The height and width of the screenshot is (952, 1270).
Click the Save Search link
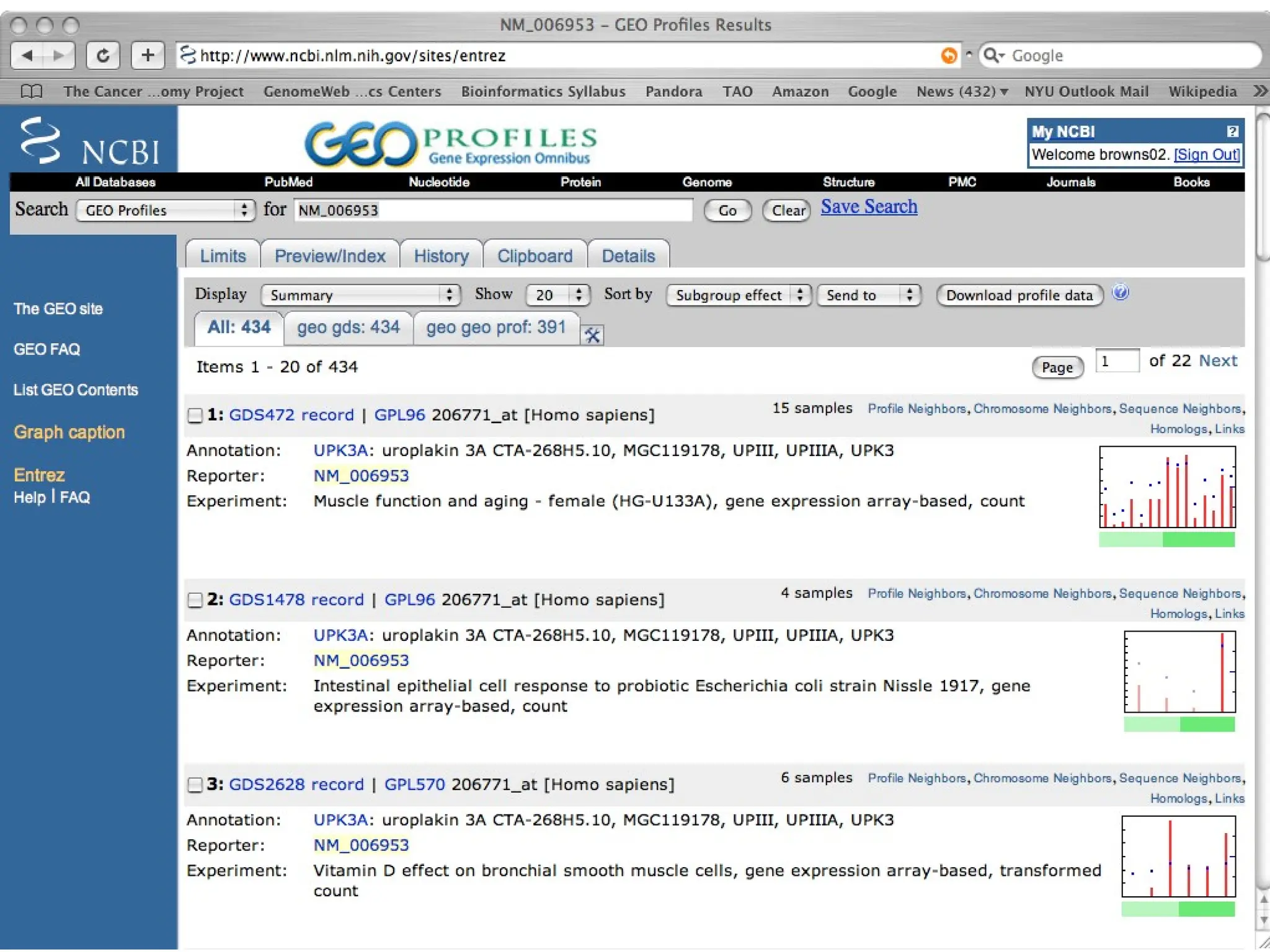[868, 206]
